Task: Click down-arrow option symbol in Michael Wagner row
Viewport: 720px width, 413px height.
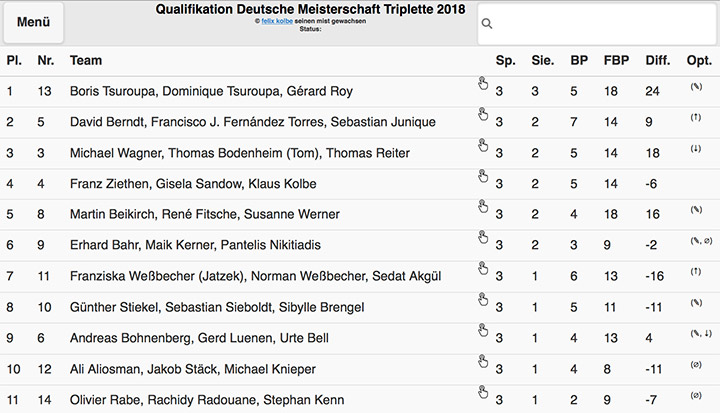Action: tap(696, 149)
